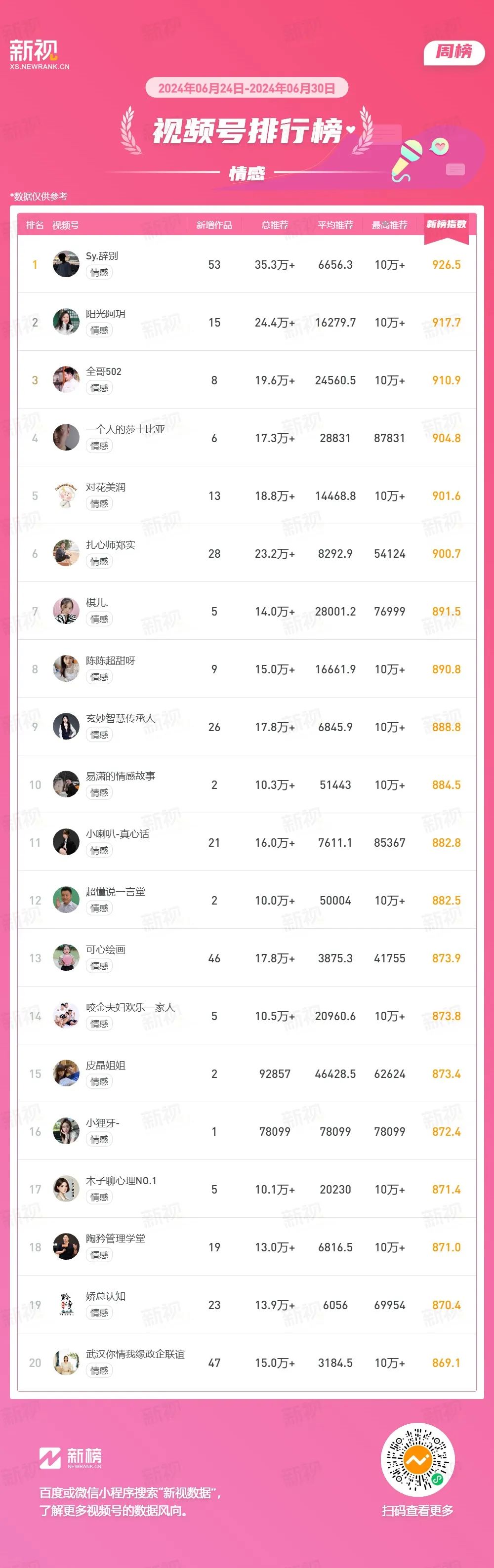Open Sy.辞别's avatar thumbnail
Viewport: 494px width, 1568px height.
[x=66, y=264]
